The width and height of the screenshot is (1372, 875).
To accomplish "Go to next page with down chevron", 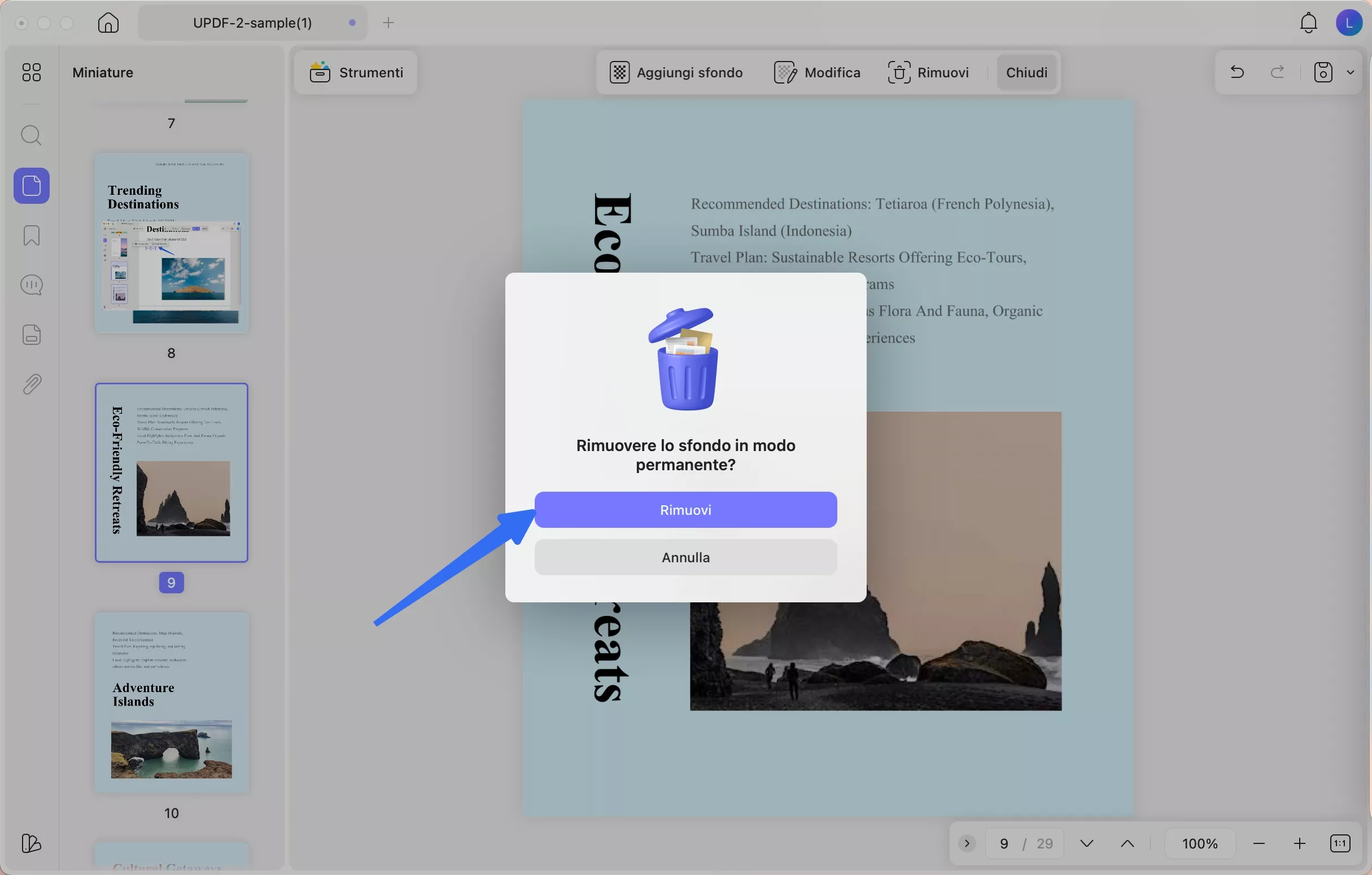I will tap(1086, 843).
